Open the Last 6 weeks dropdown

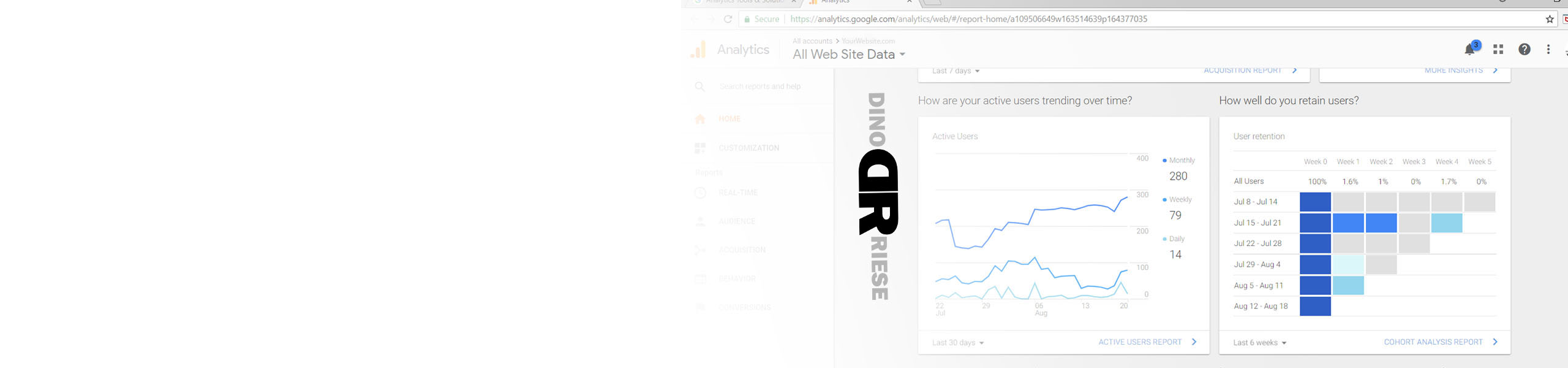(x=1259, y=343)
